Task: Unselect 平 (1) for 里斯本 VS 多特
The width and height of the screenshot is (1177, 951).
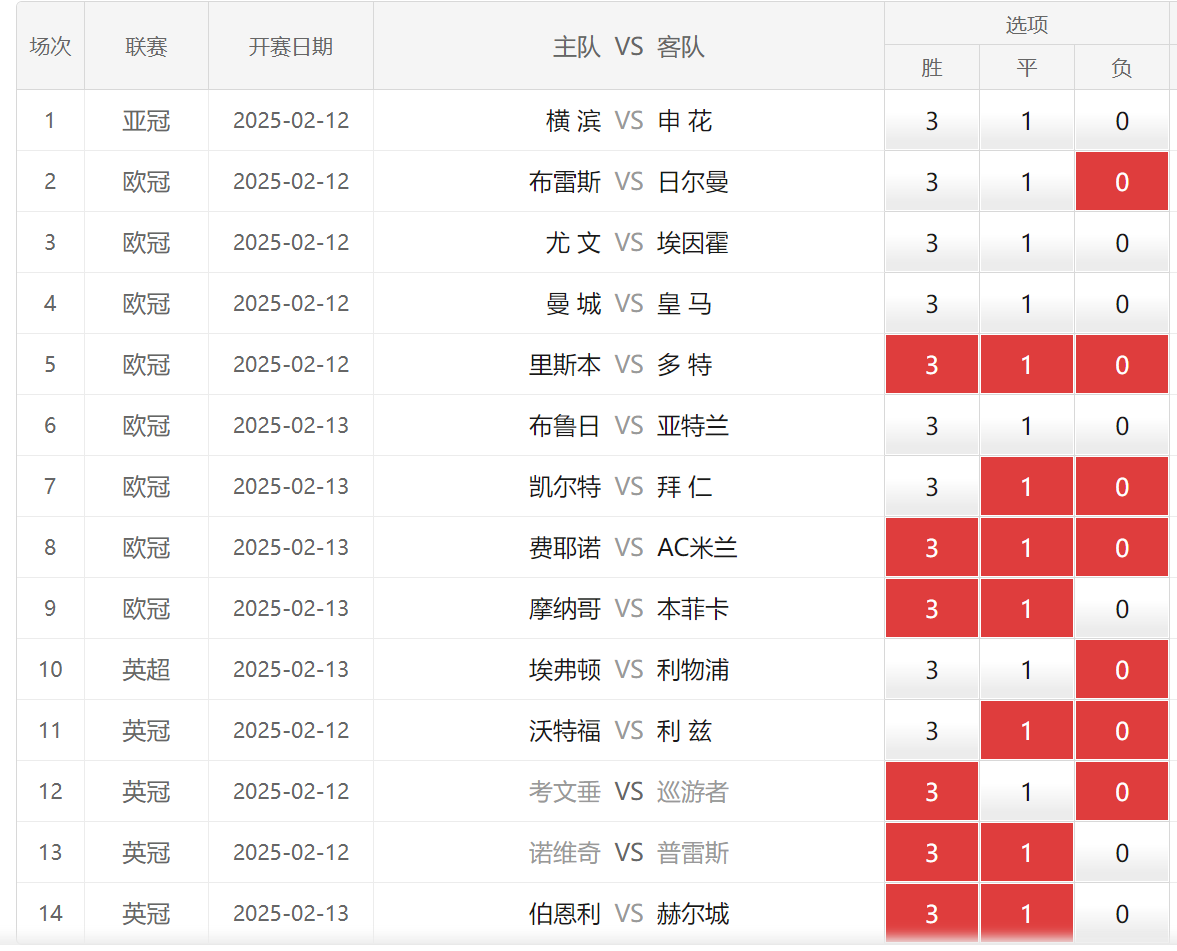Action: [x=1026, y=365]
